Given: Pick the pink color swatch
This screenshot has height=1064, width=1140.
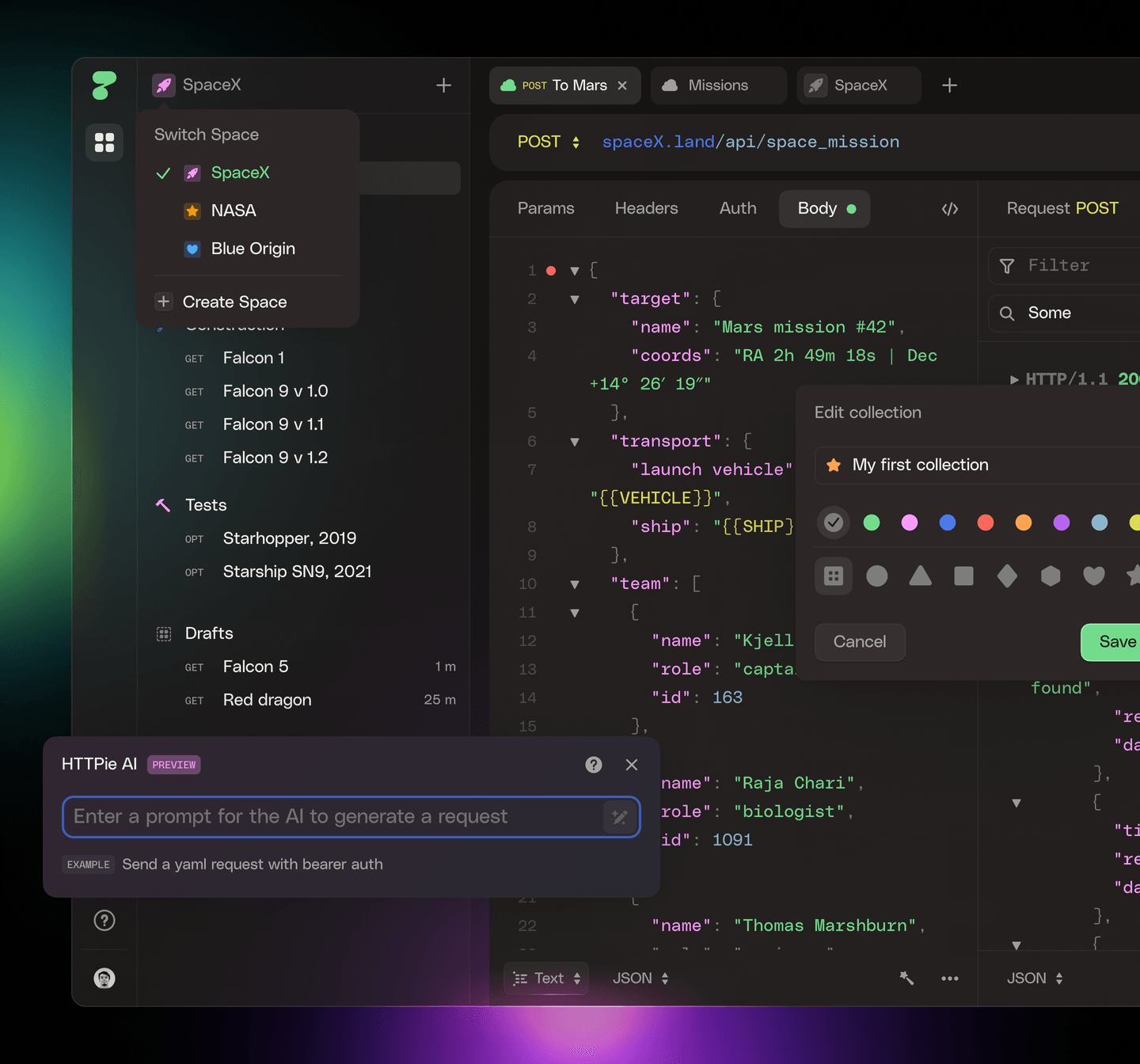Looking at the screenshot, I should point(910,522).
